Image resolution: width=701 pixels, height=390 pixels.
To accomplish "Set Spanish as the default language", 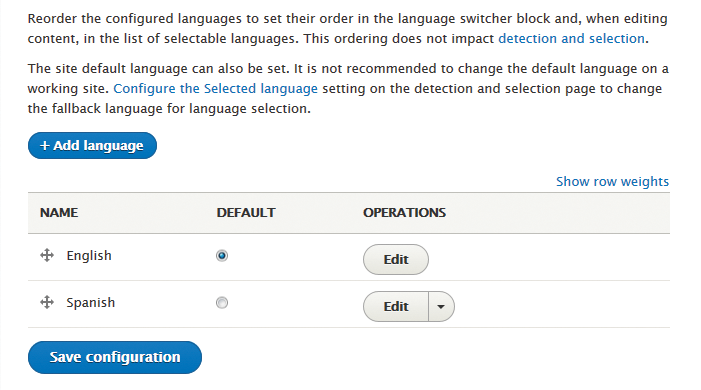I will [x=222, y=303].
